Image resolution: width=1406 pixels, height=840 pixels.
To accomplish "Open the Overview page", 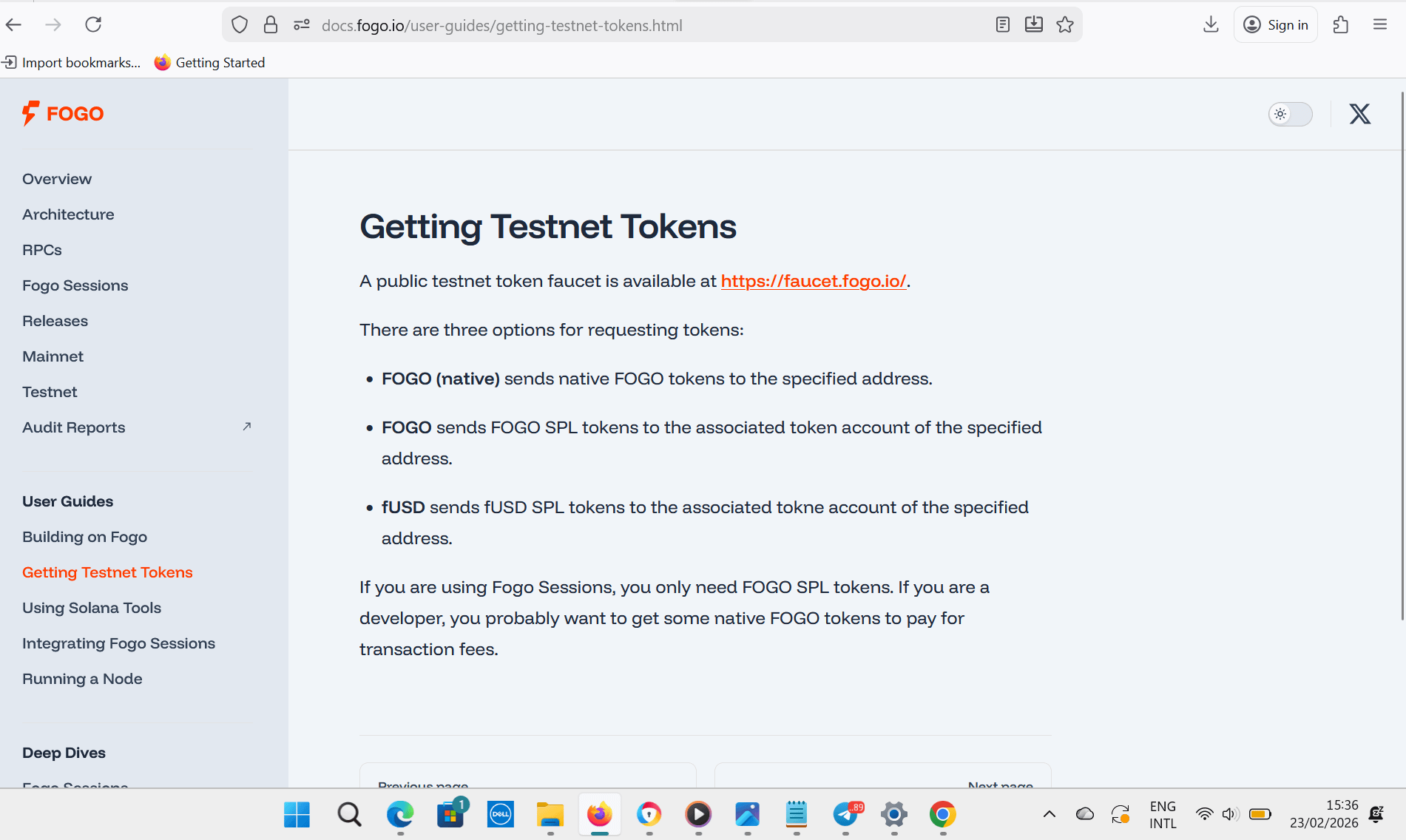I will point(57,179).
